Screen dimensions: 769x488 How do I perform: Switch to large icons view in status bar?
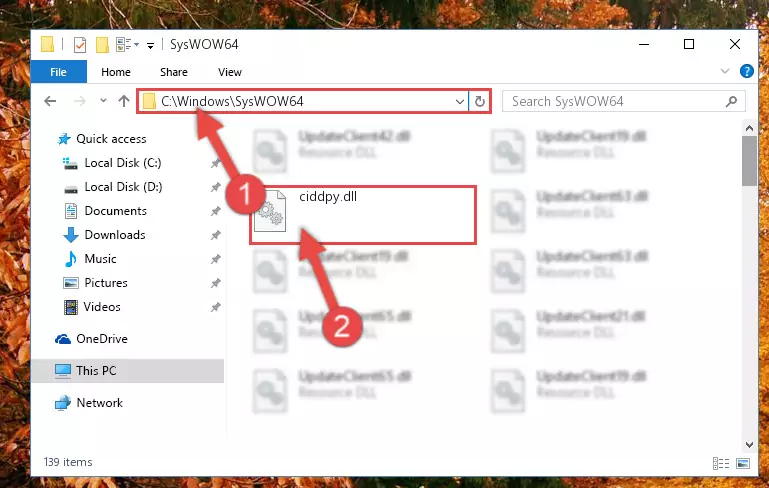point(743,463)
